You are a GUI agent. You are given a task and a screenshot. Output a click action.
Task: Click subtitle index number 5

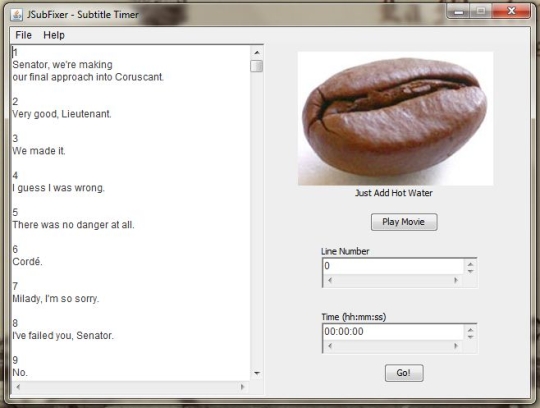[15, 212]
